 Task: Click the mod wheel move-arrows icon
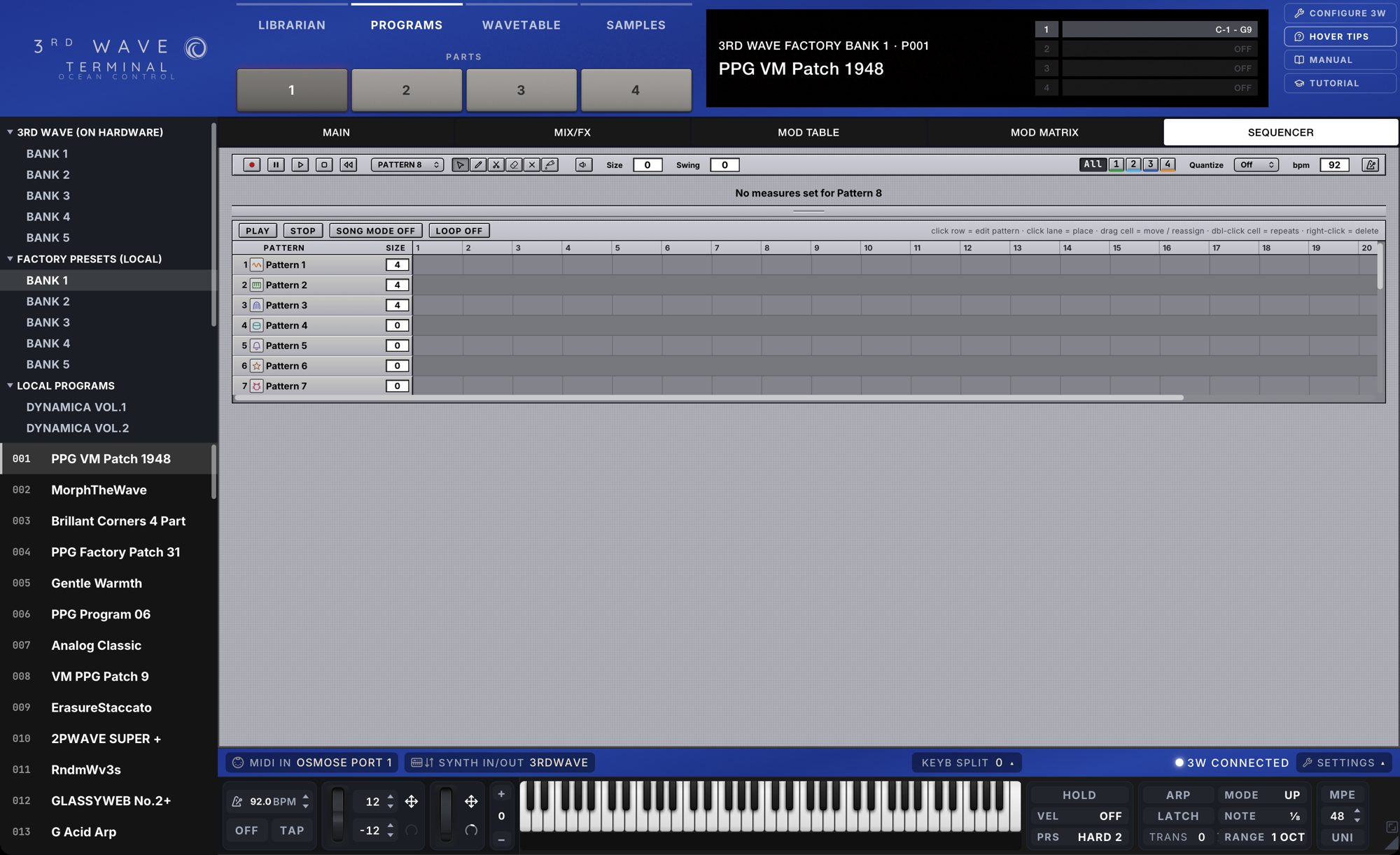[x=471, y=802]
